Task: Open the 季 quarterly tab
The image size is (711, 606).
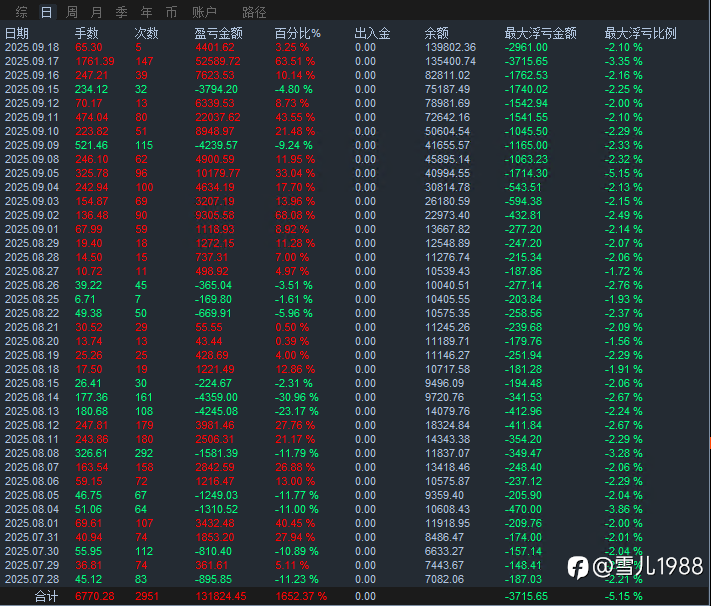Action: click(x=121, y=12)
